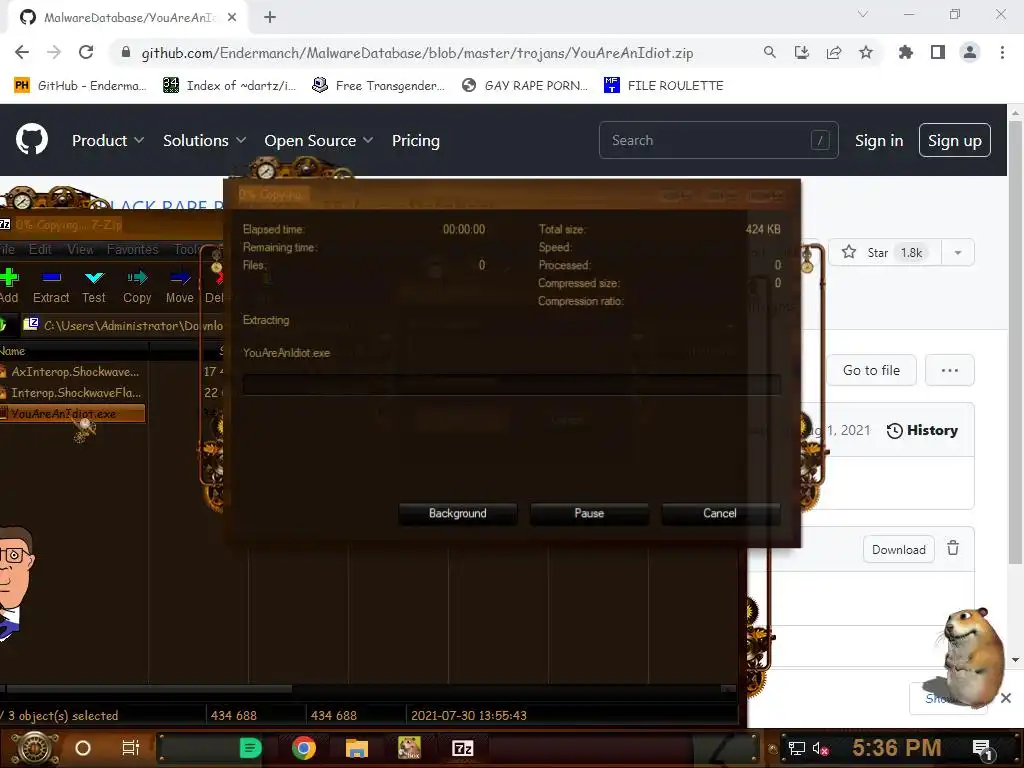Viewport: 1024px width, 768px height.
Task: Click the zoom magnifier icon in address bar
Action: [x=770, y=52]
